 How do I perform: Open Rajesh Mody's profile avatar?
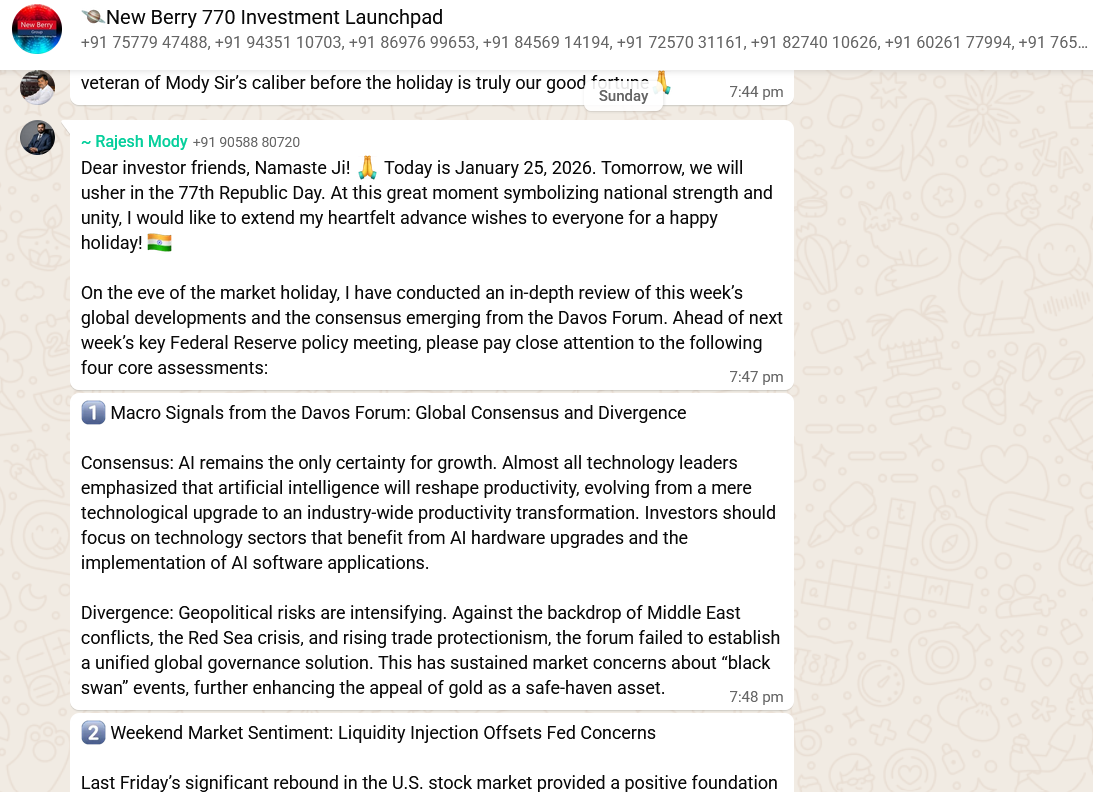coord(38,138)
